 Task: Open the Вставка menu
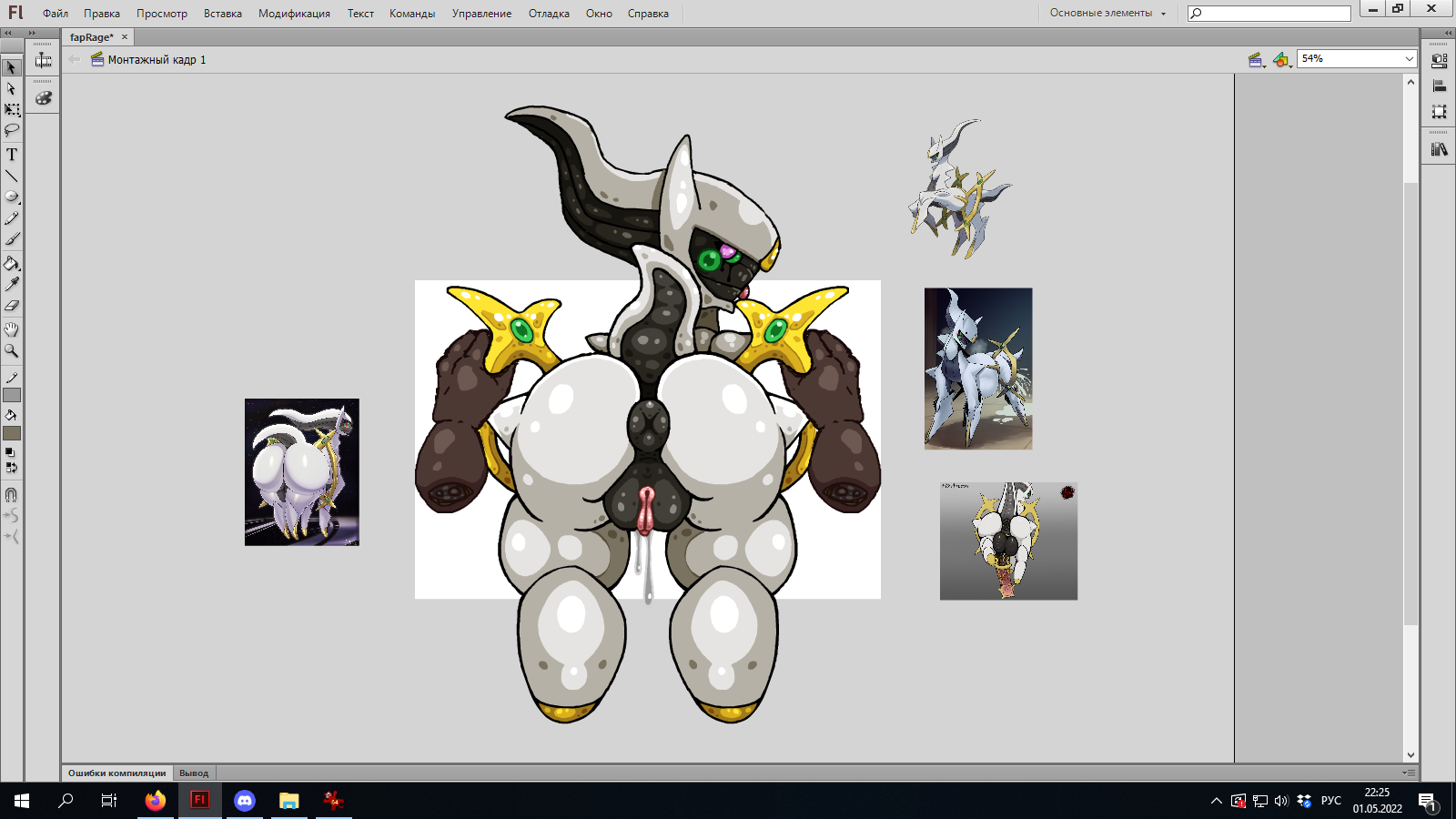(223, 14)
